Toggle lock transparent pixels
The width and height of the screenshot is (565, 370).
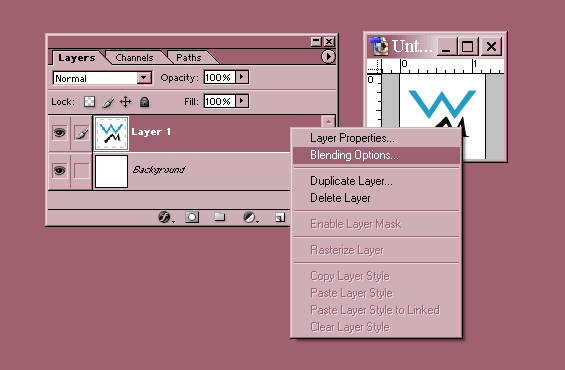point(89,102)
